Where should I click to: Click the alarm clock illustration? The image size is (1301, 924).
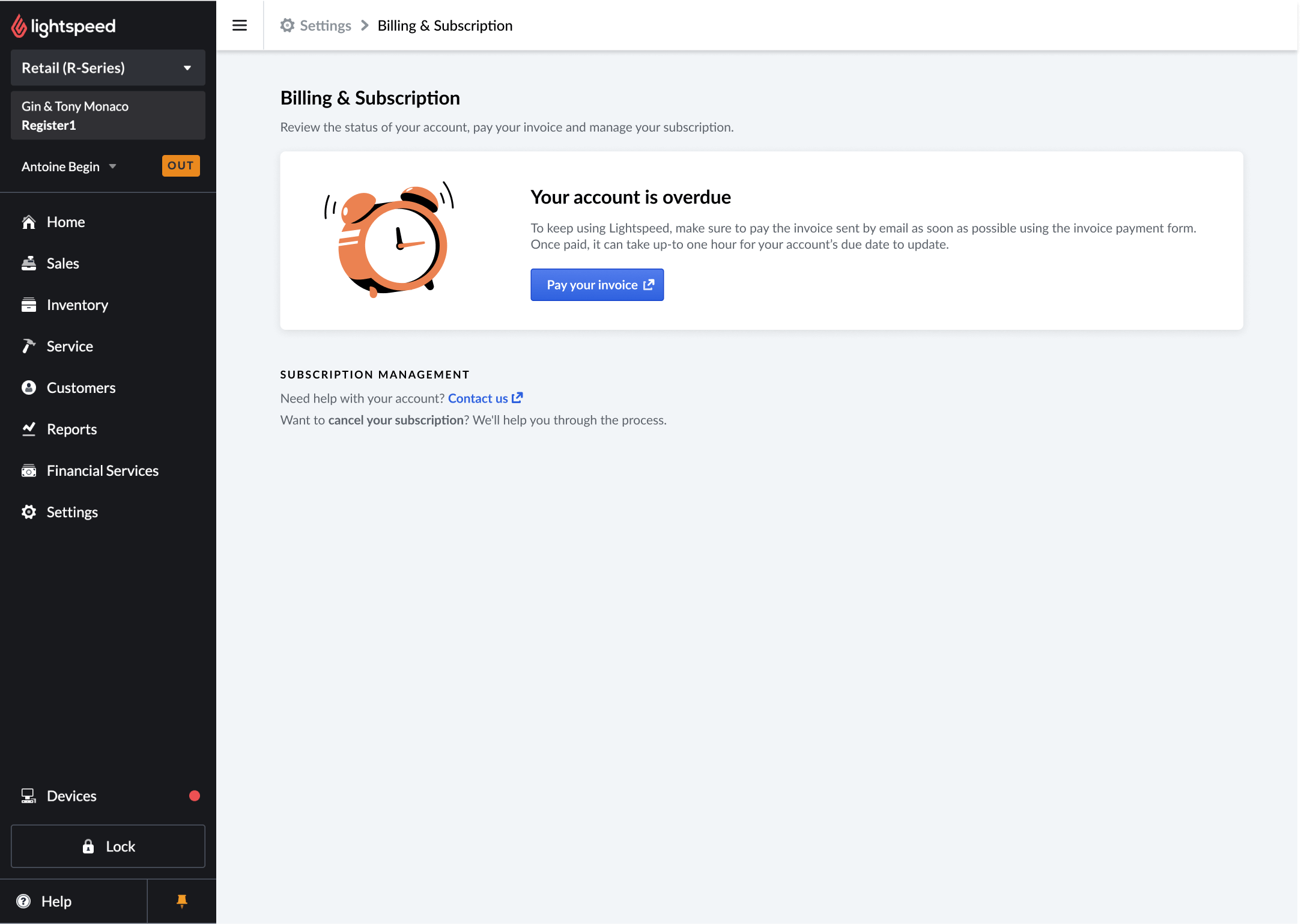(x=389, y=240)
